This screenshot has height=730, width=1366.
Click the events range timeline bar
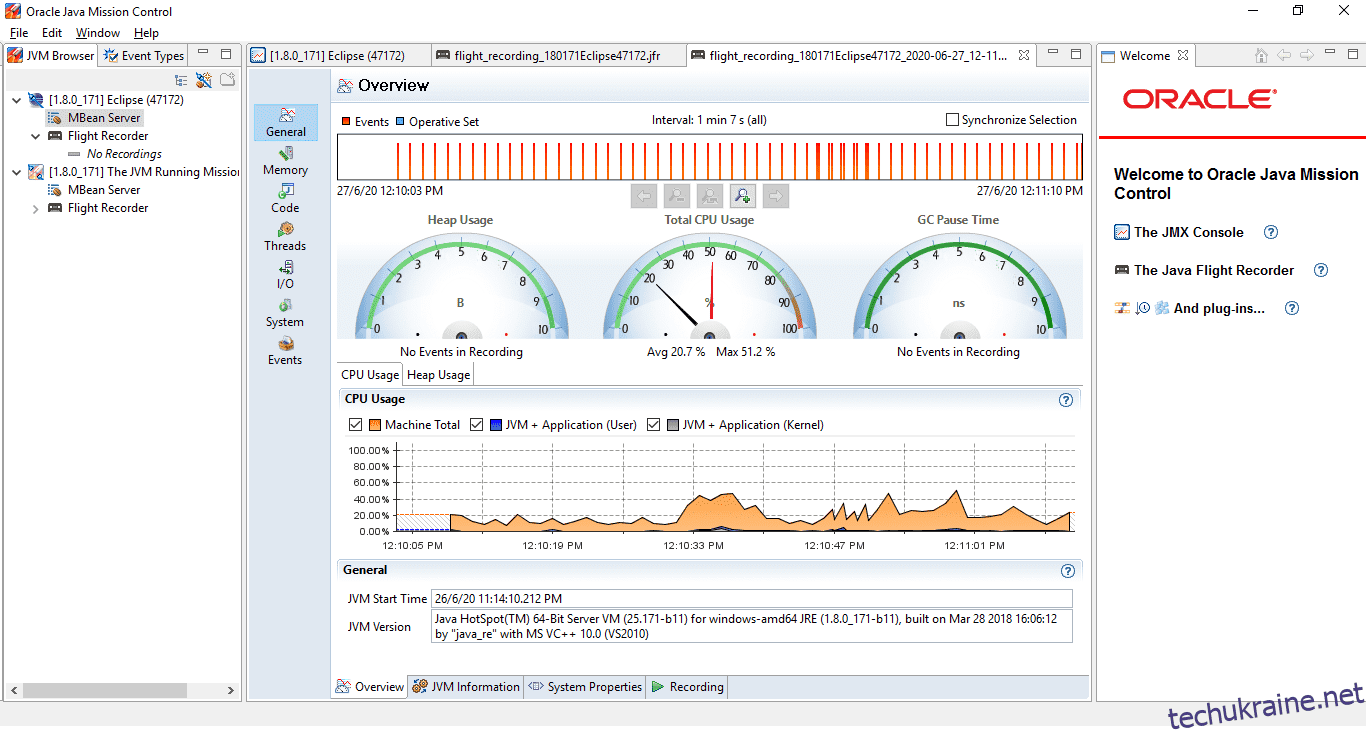pos(710,157)
